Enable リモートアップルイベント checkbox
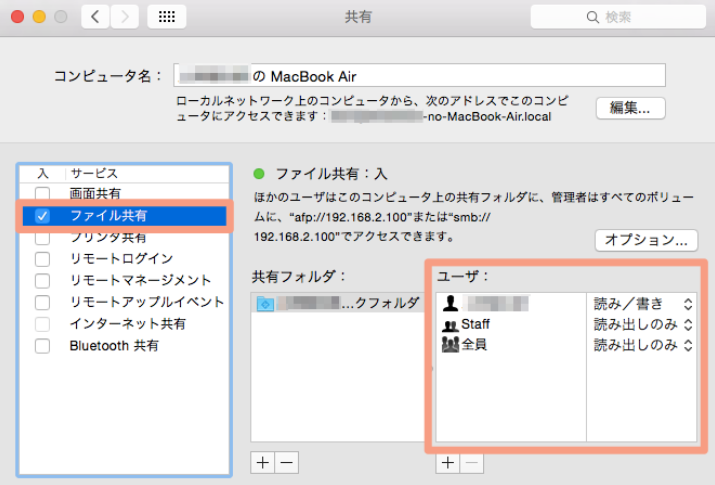The height and width of the screenshot is (485, 715). 42,302
